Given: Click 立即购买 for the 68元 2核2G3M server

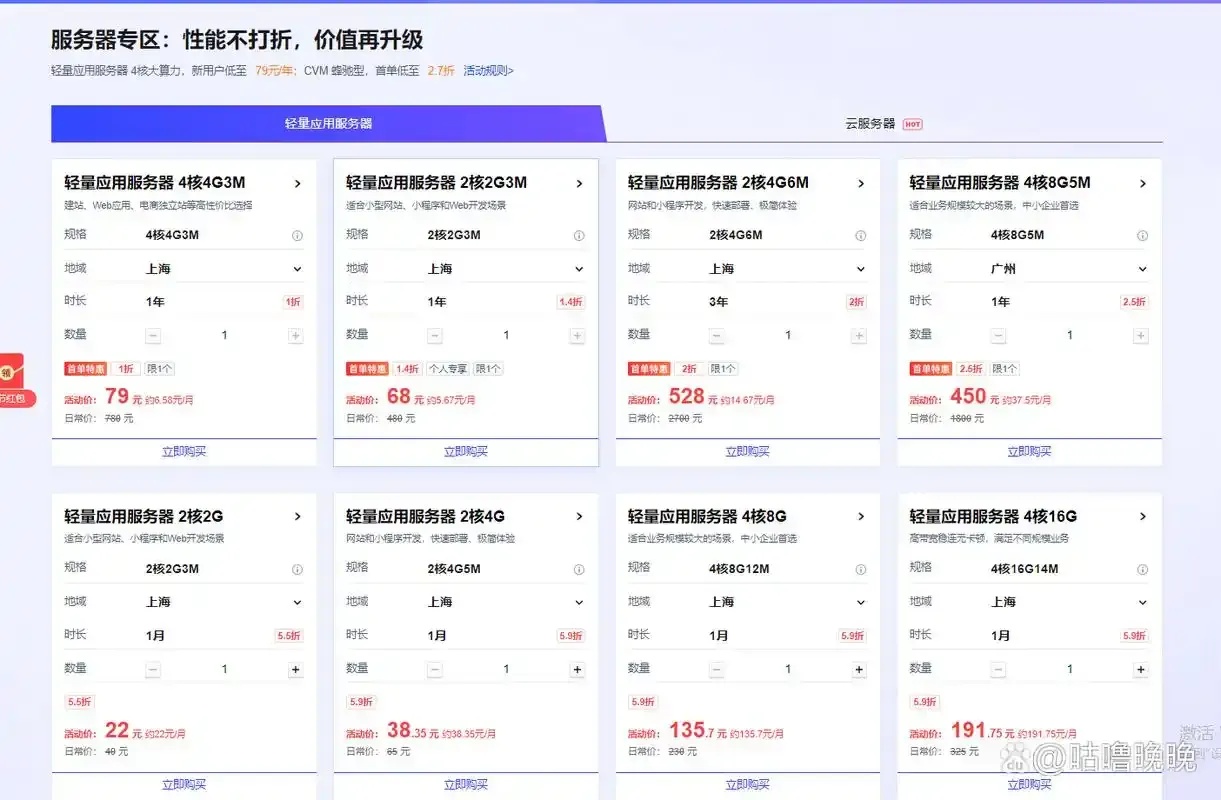Looking at the screenshot, I should (x=466, y=452).
